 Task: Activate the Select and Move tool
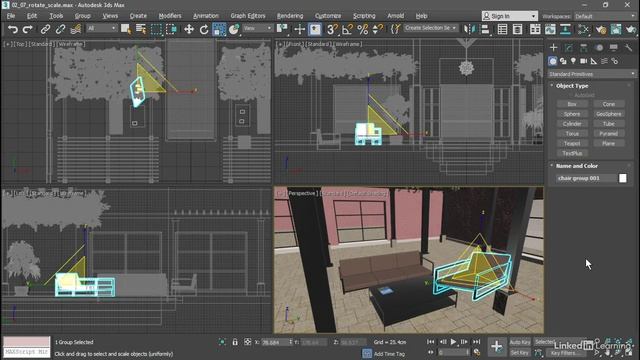tap(189, 29)
